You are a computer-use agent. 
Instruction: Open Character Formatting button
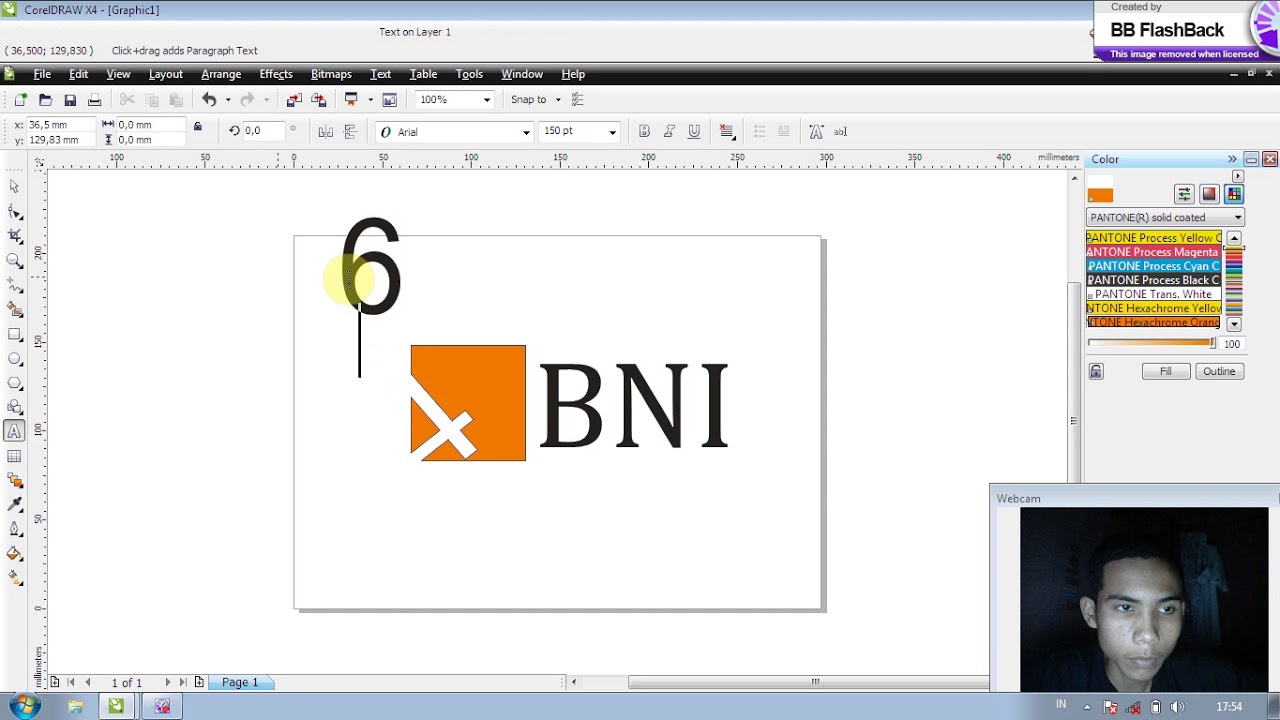click(x=816, y=131)
